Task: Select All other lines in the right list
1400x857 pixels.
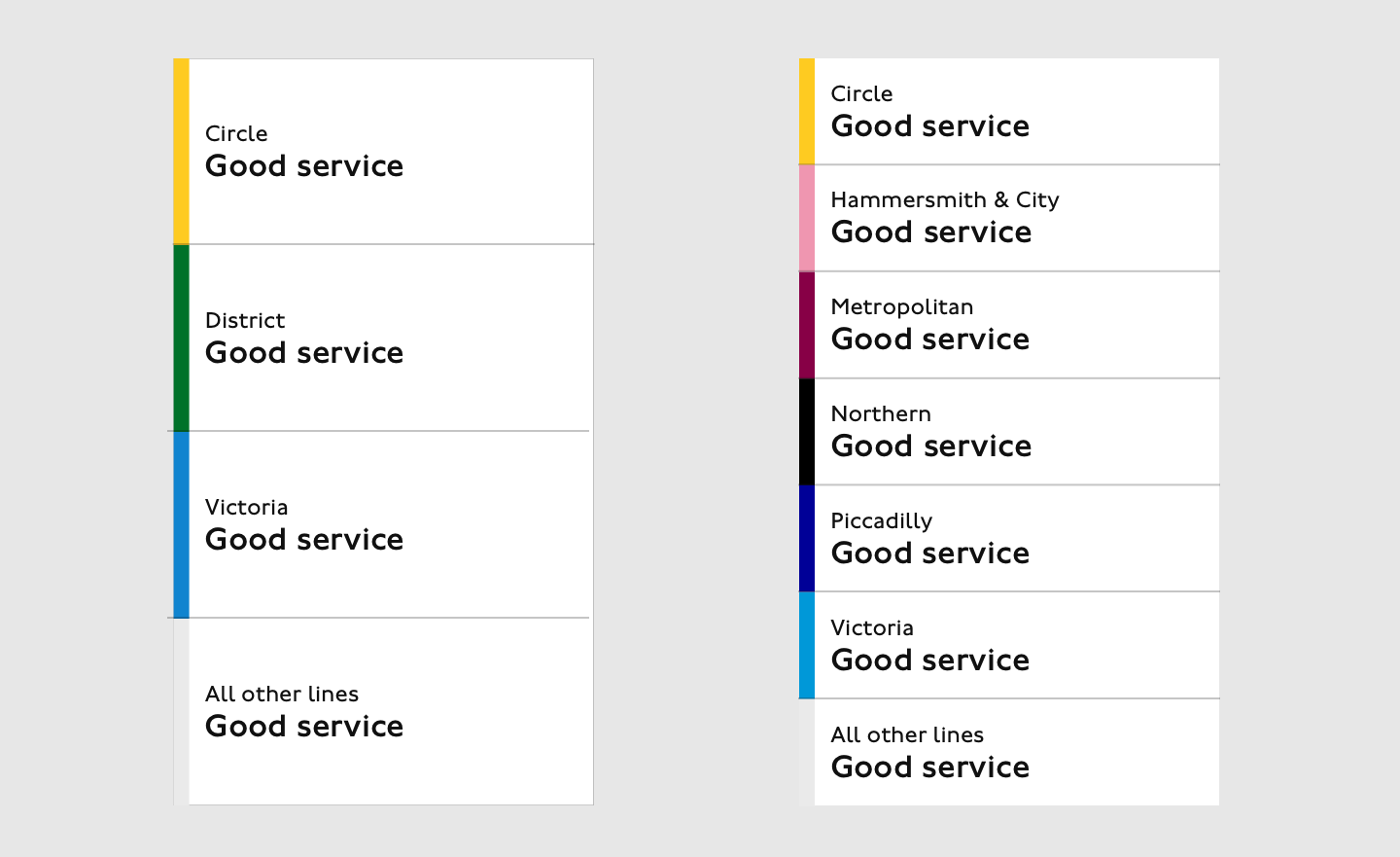Action: pos(1009,752)
